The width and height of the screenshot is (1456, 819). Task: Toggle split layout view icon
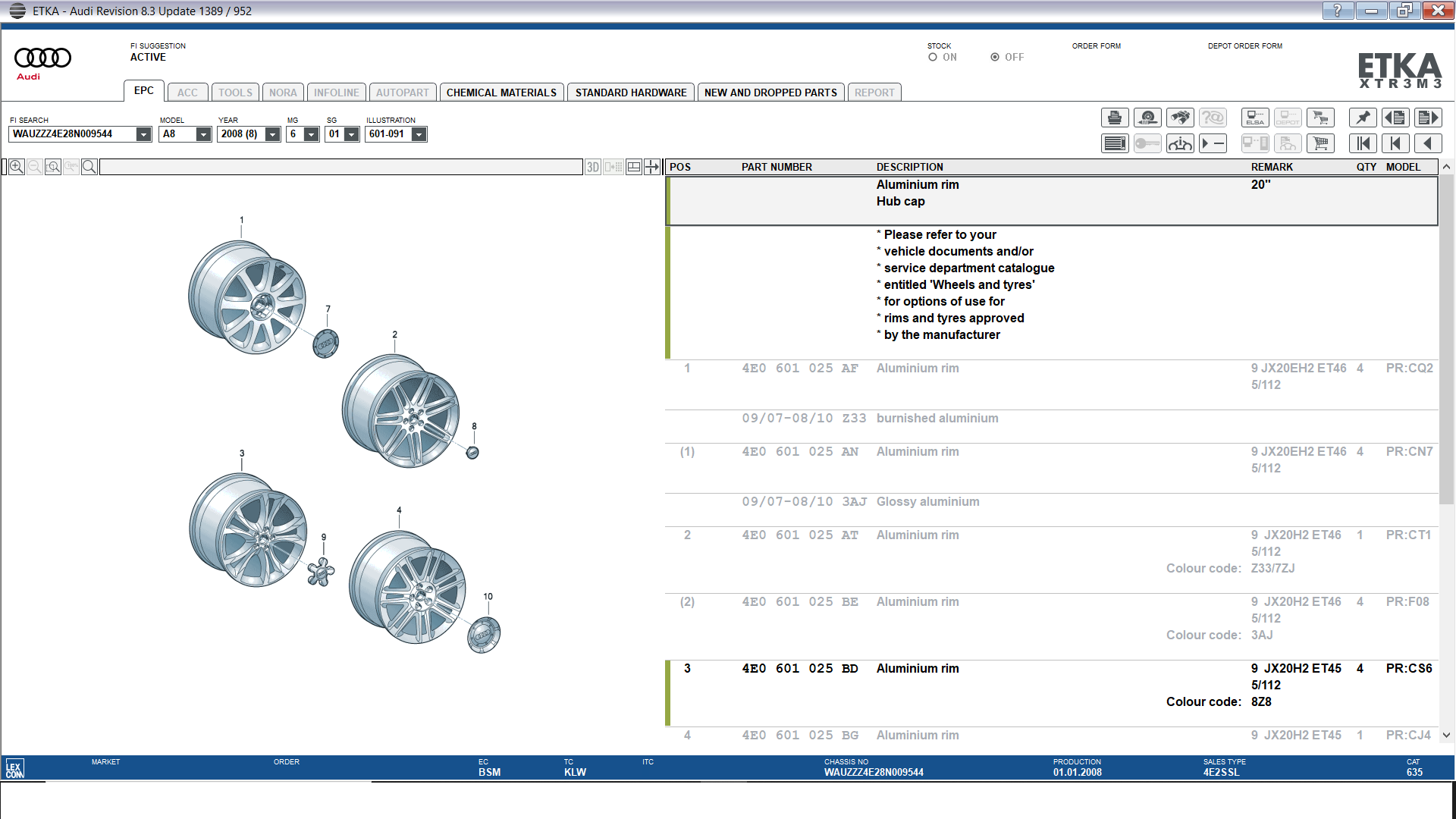634,167
